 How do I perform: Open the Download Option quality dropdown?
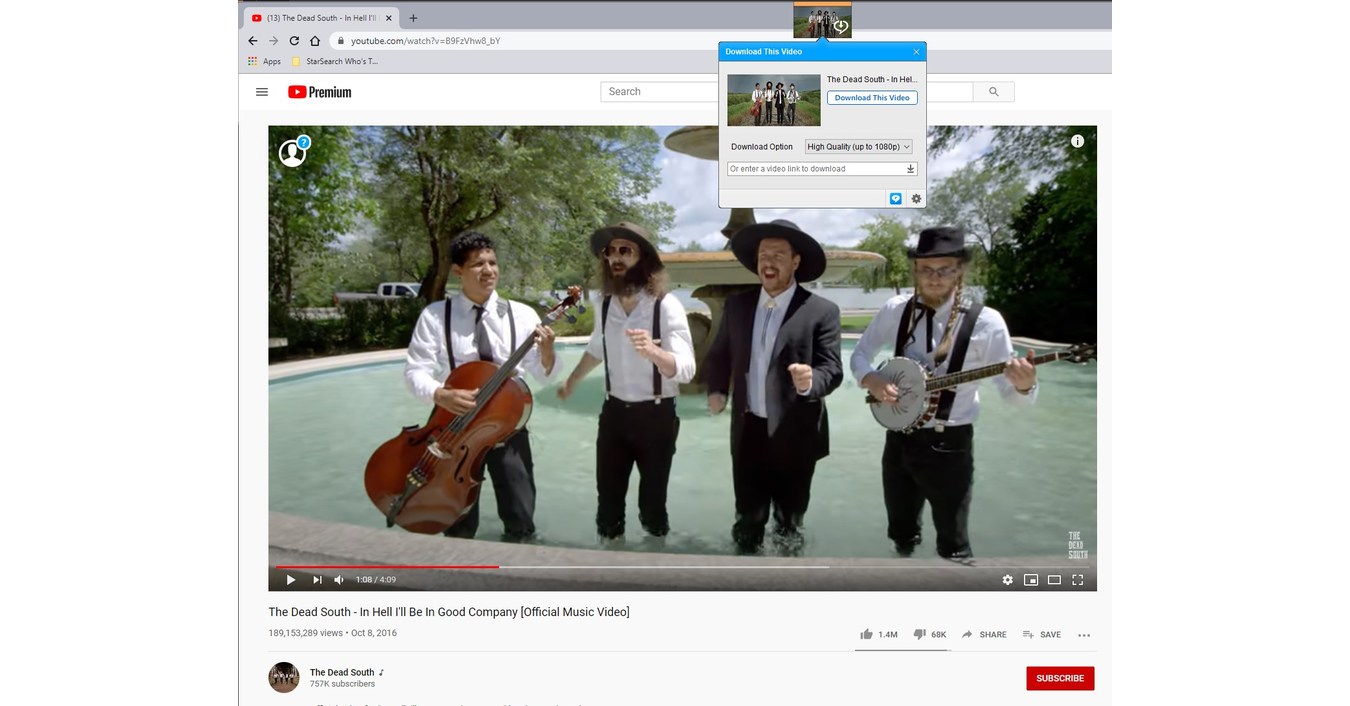click(x=858, y=146)
